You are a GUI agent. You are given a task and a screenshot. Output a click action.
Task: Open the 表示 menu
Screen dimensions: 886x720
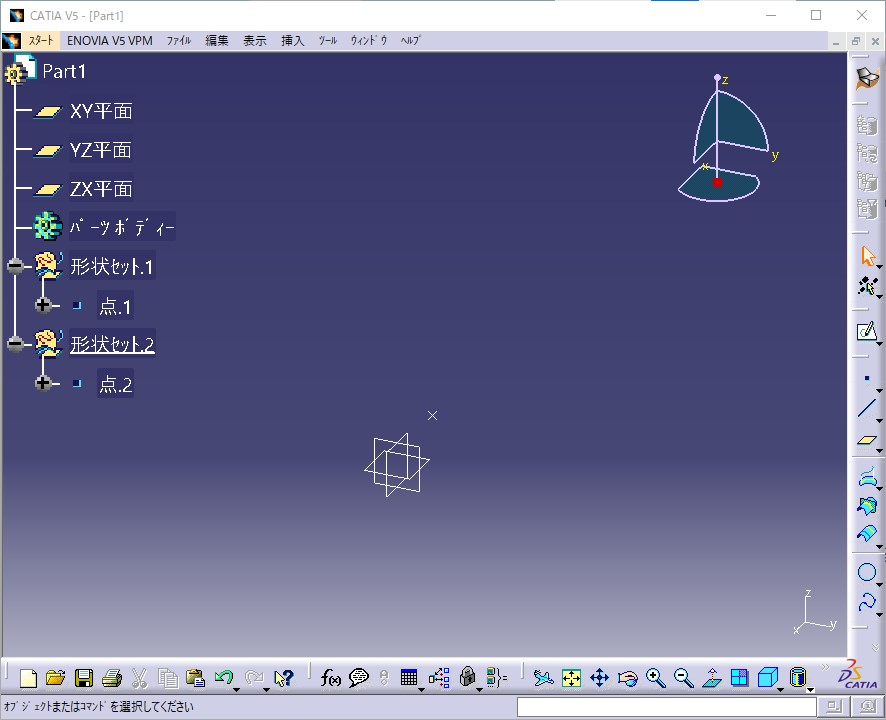pos(255,41)
